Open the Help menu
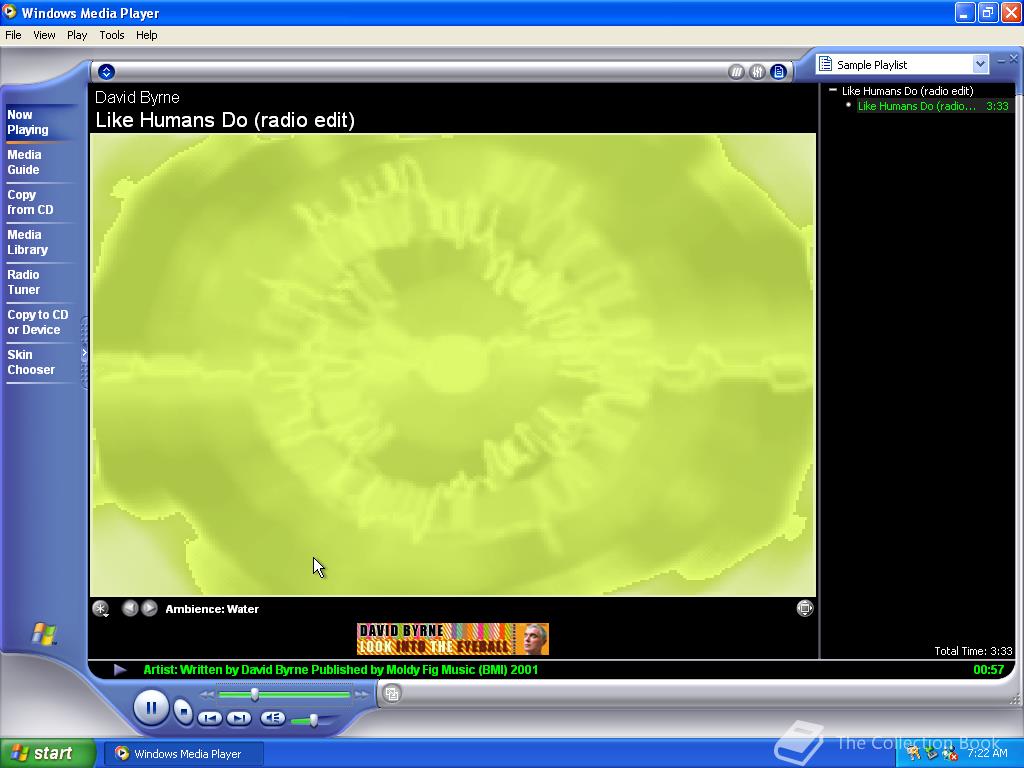The height and width of the screenshot is (768, 1024). tap(146, 35)
